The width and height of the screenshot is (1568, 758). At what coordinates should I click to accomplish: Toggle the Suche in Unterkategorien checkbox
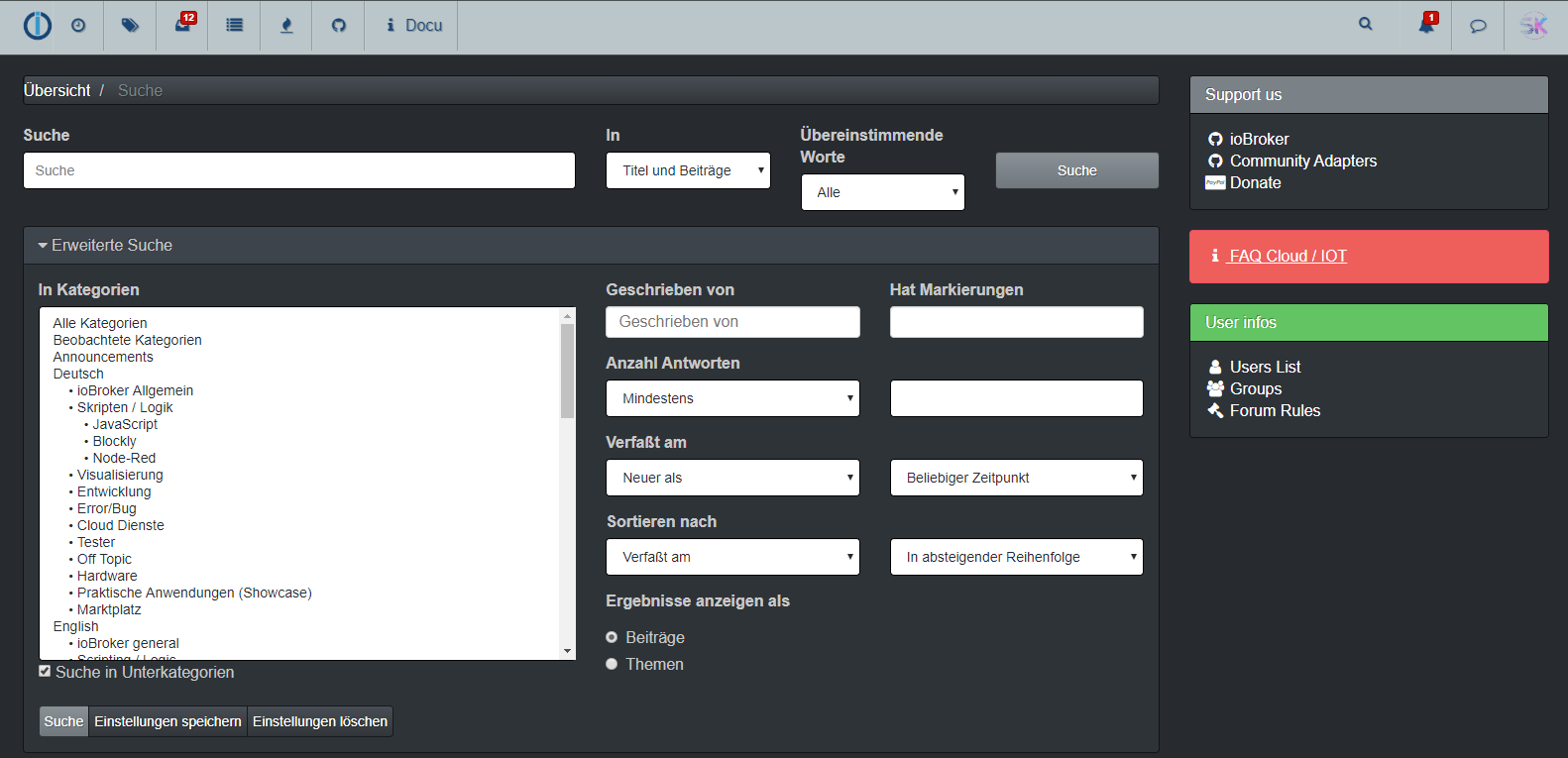pos(45,671)
